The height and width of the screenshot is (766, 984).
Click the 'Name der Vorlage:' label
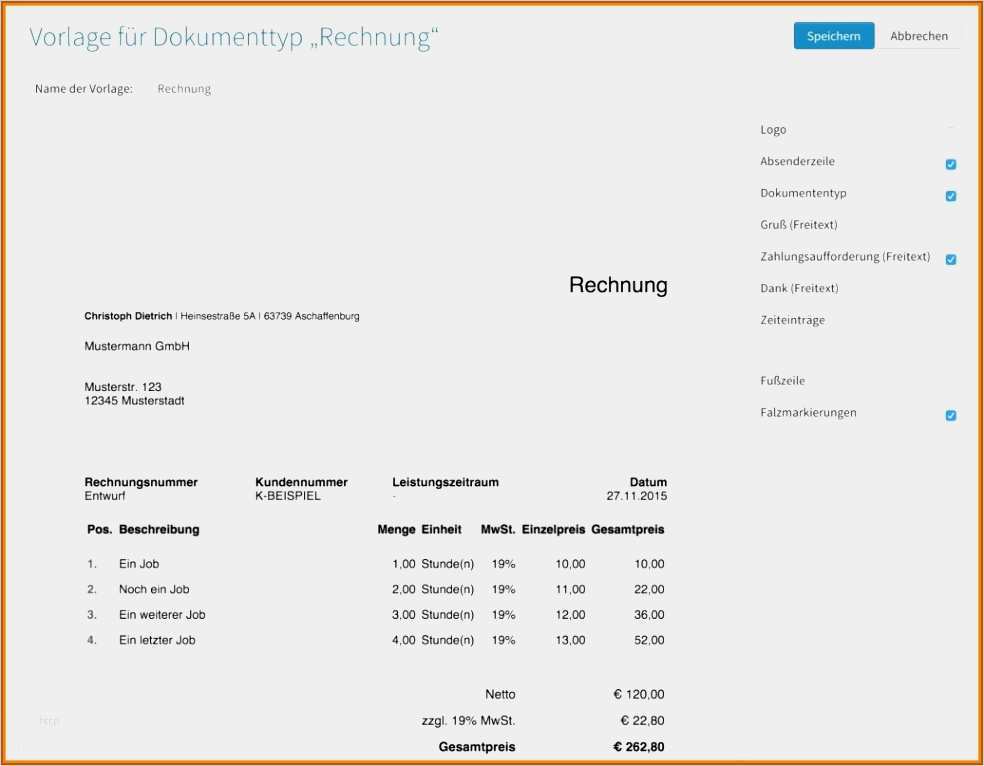coord(84,89)
